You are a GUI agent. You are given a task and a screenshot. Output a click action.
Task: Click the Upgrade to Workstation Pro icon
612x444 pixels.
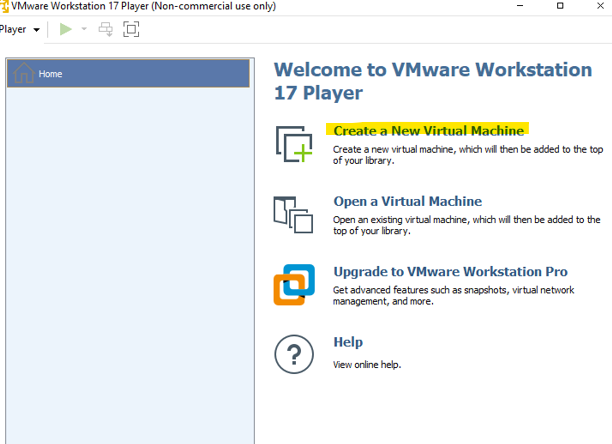coord(294,284)
